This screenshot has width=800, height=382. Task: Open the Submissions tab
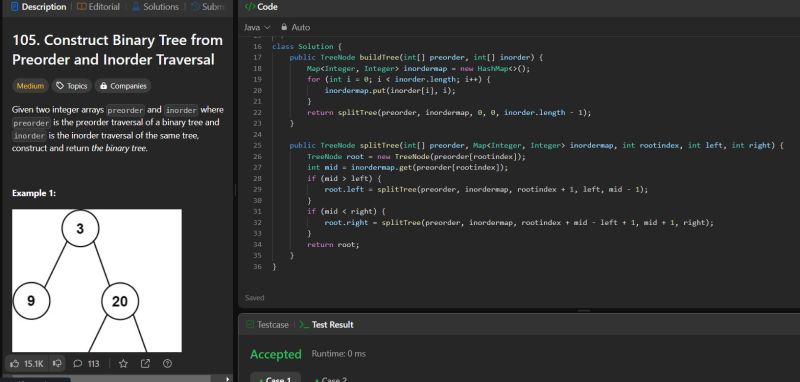[208, 7]
